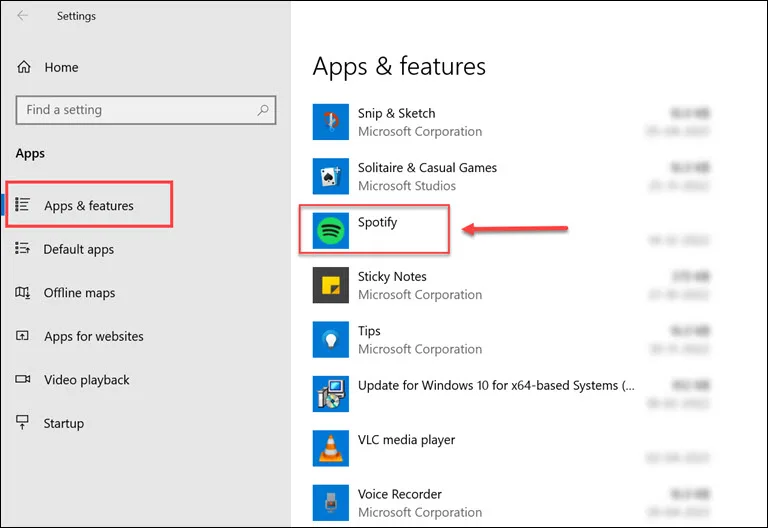Click Microsoft Studios publisher text

(407, 186)
